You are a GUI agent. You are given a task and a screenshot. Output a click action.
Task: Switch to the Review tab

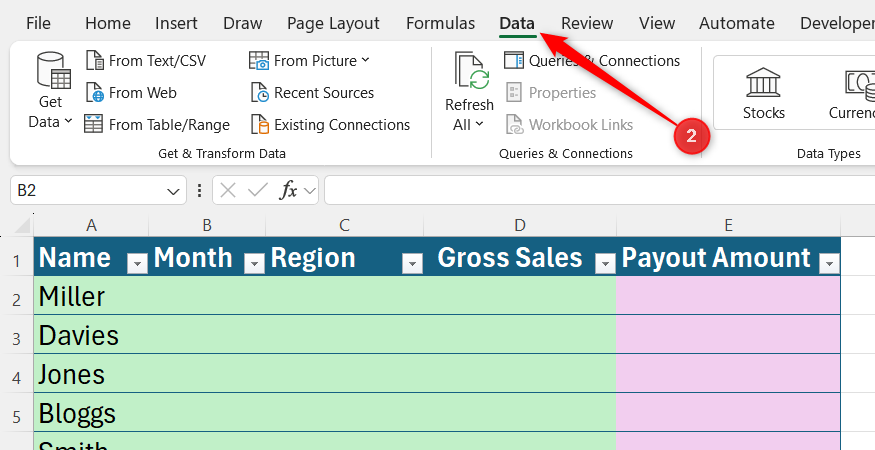(x=587, y=23)
